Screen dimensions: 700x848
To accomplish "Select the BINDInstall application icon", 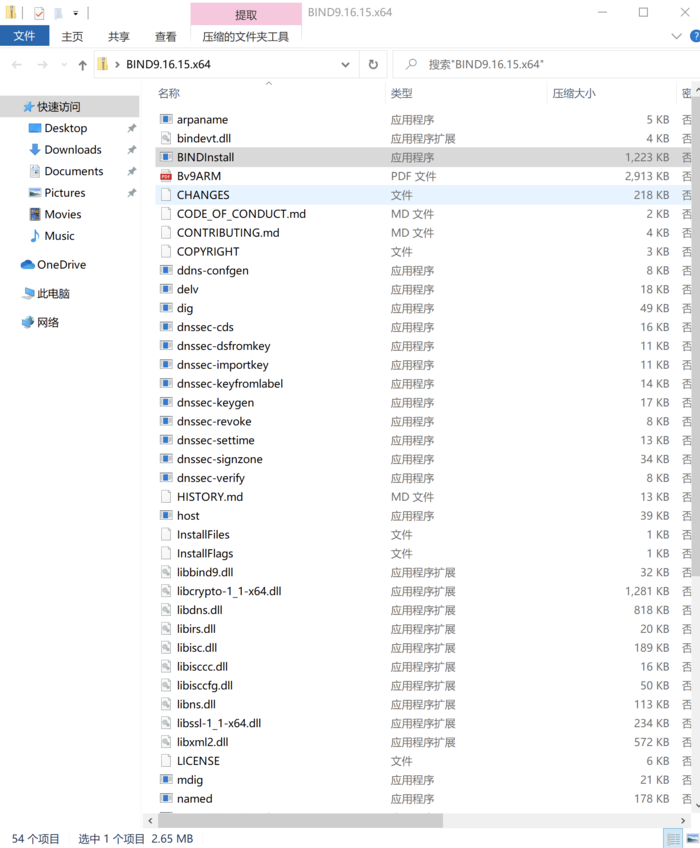I will 166,157.
